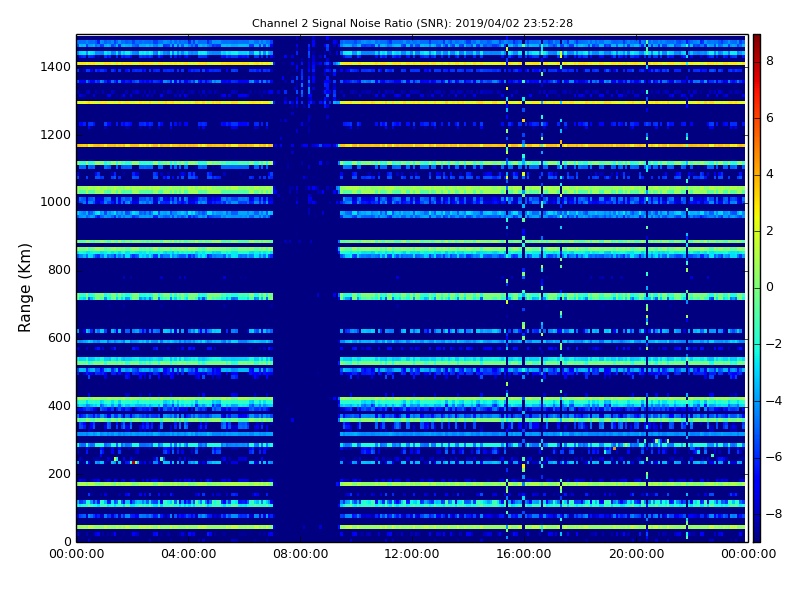Click colorbar tick label −8
The image size is (800, 600).
pos(774,514)
